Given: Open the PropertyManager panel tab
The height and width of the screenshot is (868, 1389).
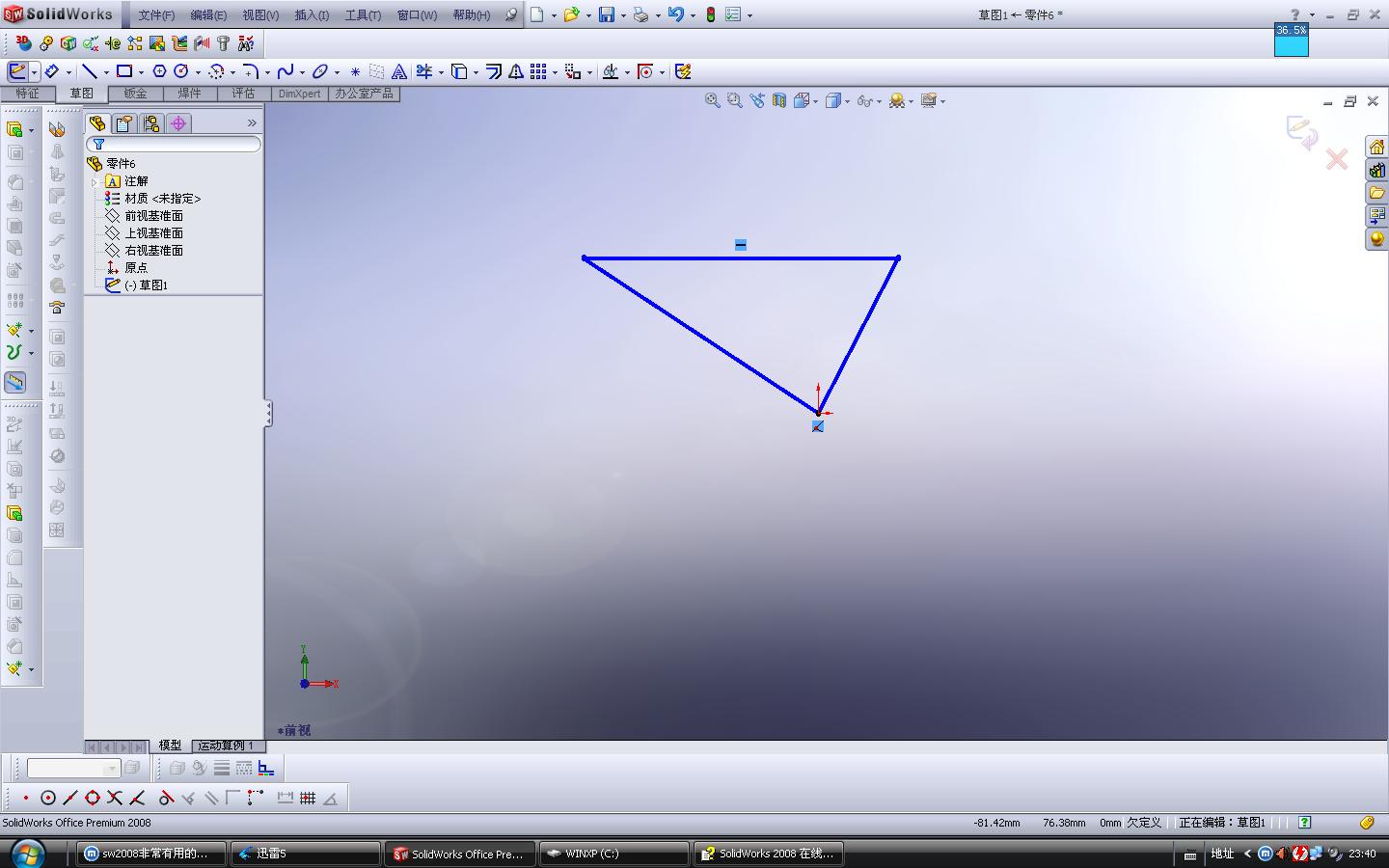Looking at the screenshot, I should [124, 123].
